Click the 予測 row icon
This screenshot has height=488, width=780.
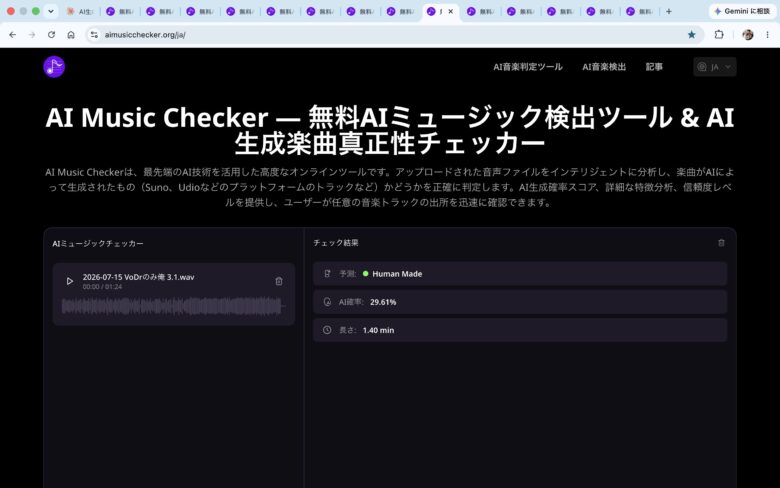pos(327,274)
